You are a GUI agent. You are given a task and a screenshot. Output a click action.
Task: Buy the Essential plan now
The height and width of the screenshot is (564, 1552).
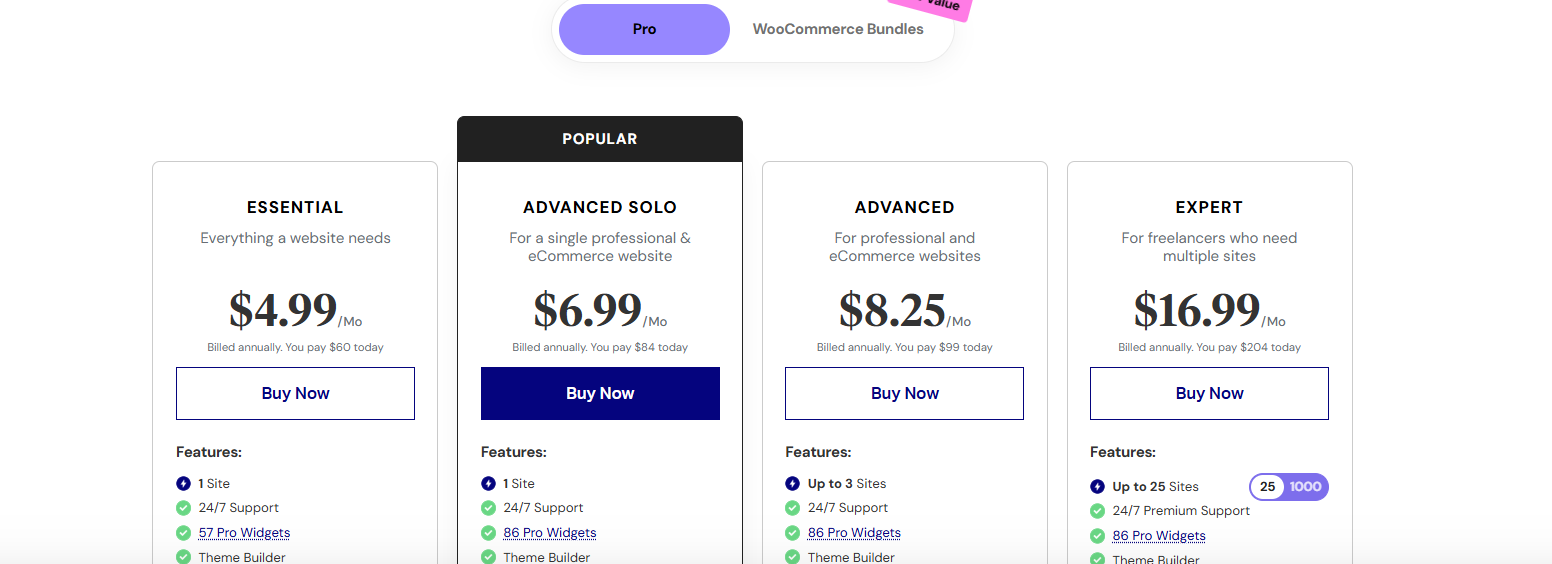pos(295,393)
